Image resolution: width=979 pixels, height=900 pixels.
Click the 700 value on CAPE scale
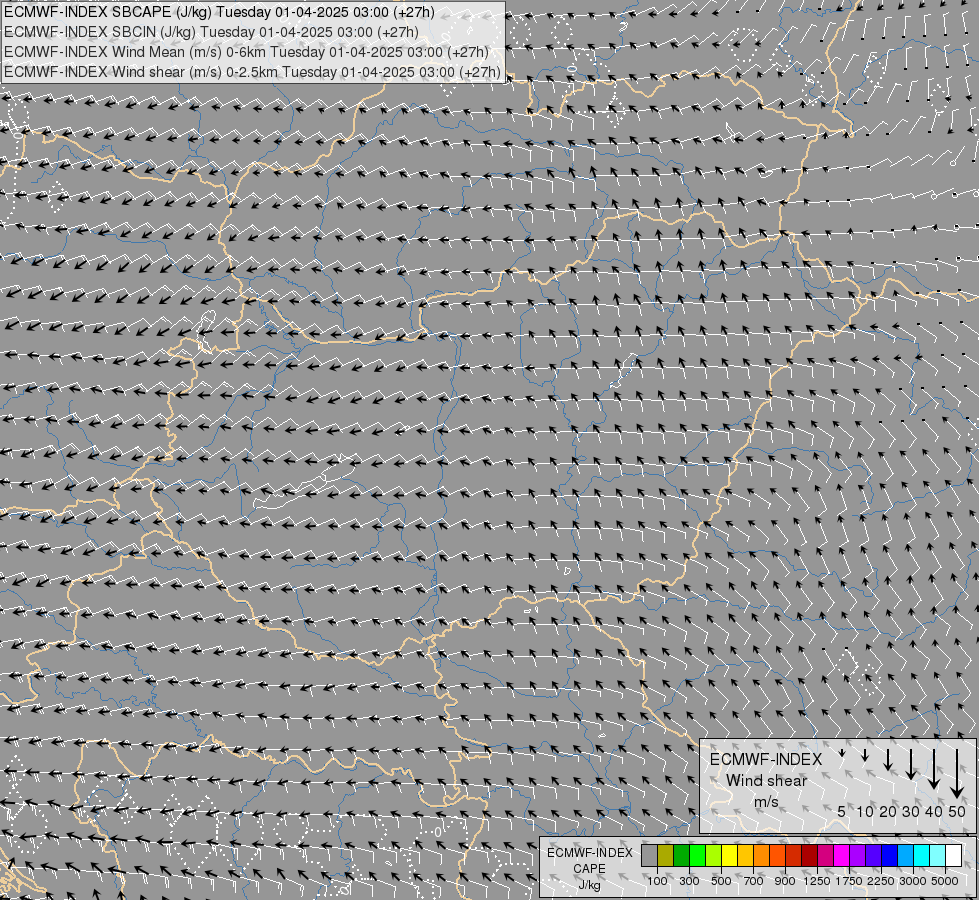tap(754, 881)
